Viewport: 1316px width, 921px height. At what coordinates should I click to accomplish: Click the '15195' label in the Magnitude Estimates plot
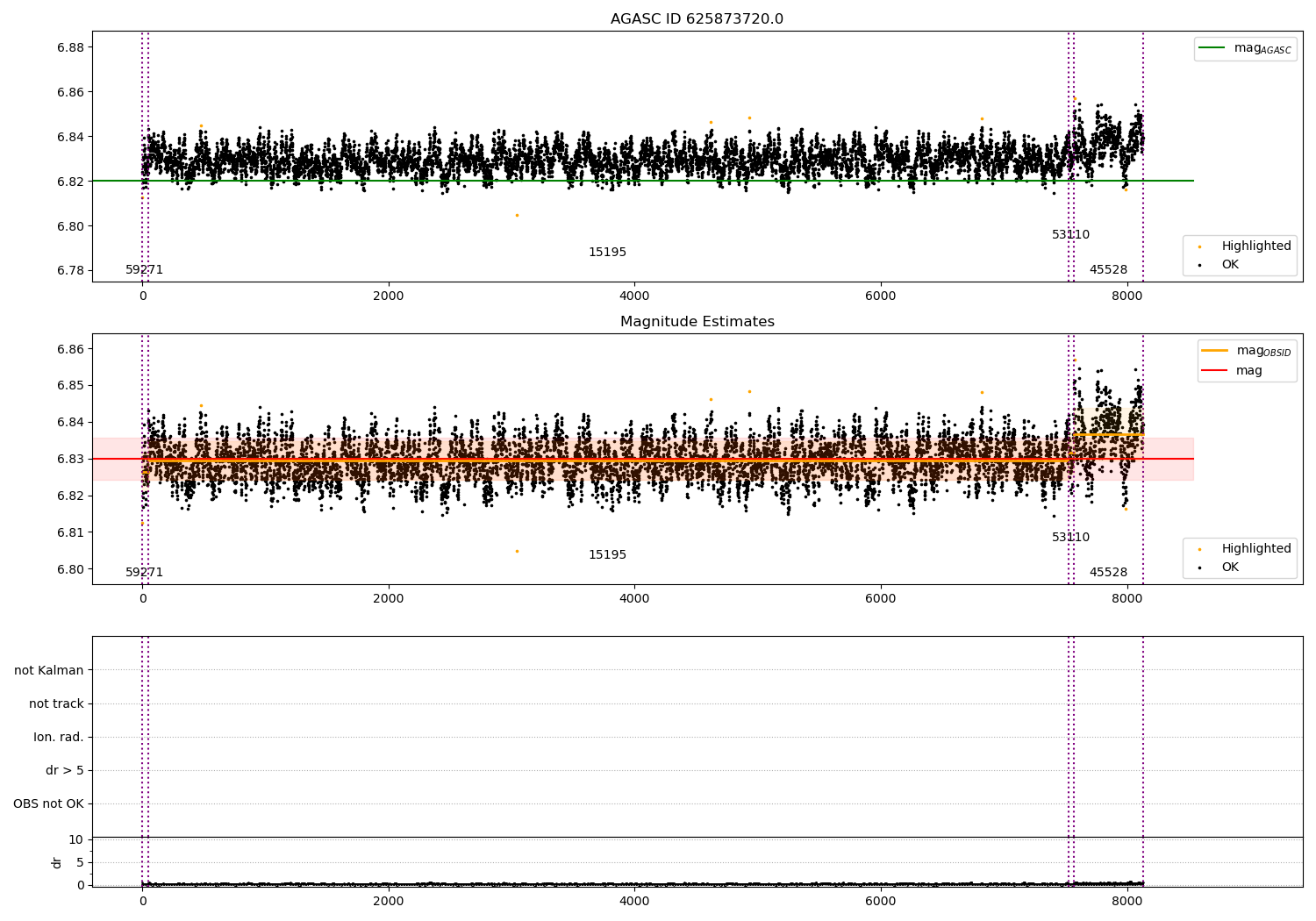(607, 555)
